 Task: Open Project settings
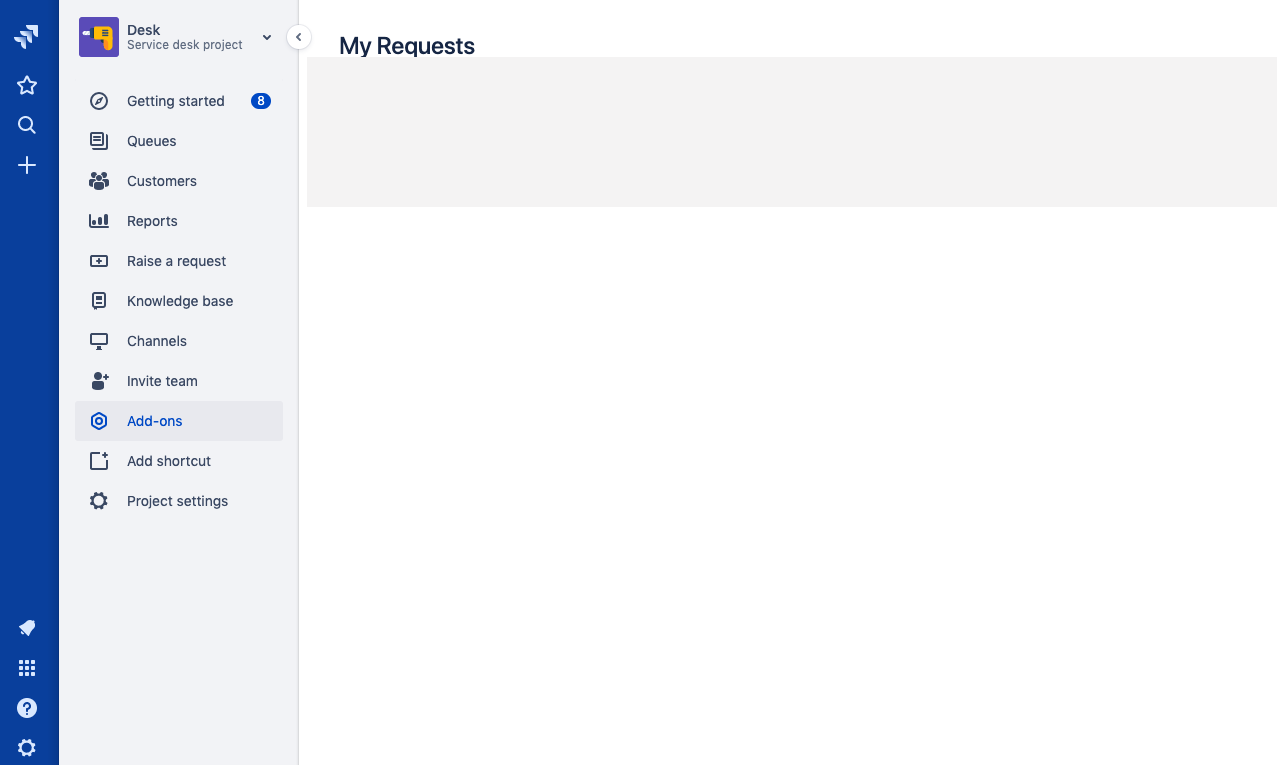click(177, 501)
